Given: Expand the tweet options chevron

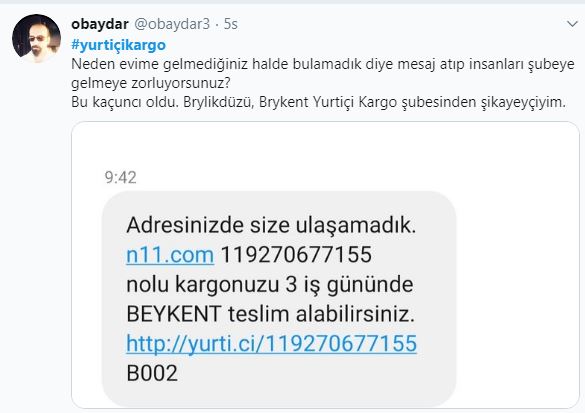Looking at the screenshot, I should pos(572,24).
